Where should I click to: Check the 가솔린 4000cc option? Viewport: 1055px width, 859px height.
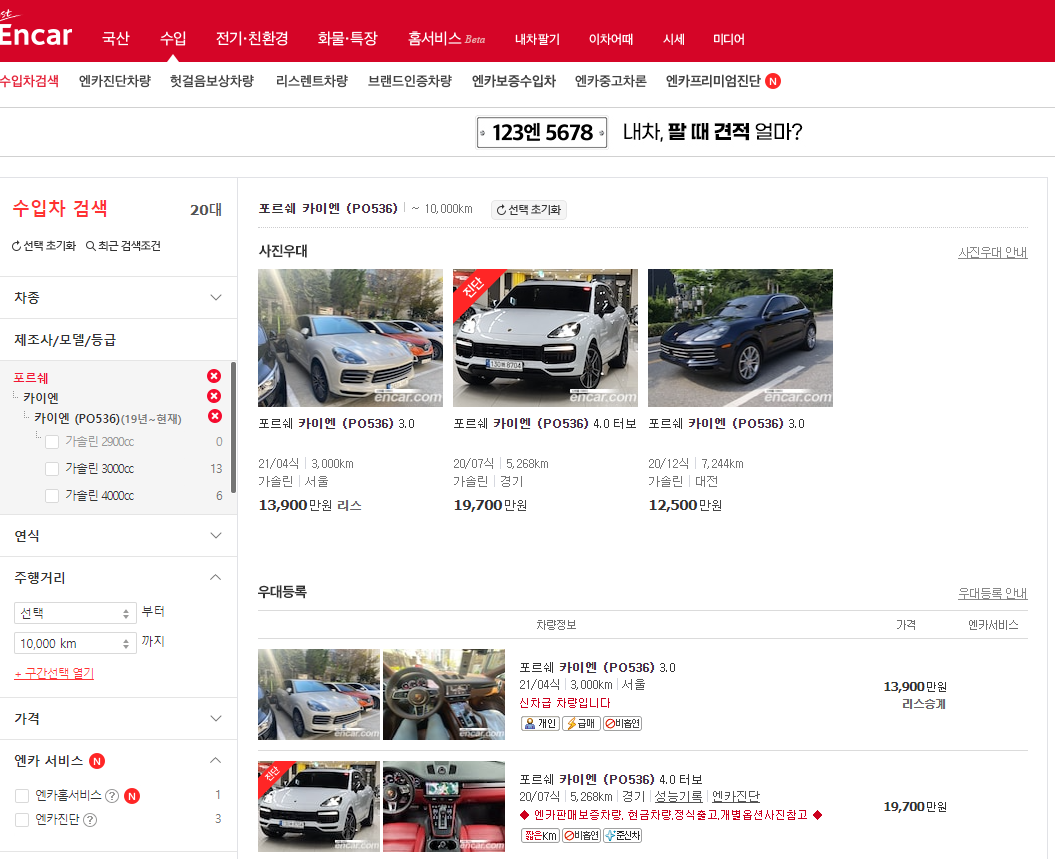[52, 496]
